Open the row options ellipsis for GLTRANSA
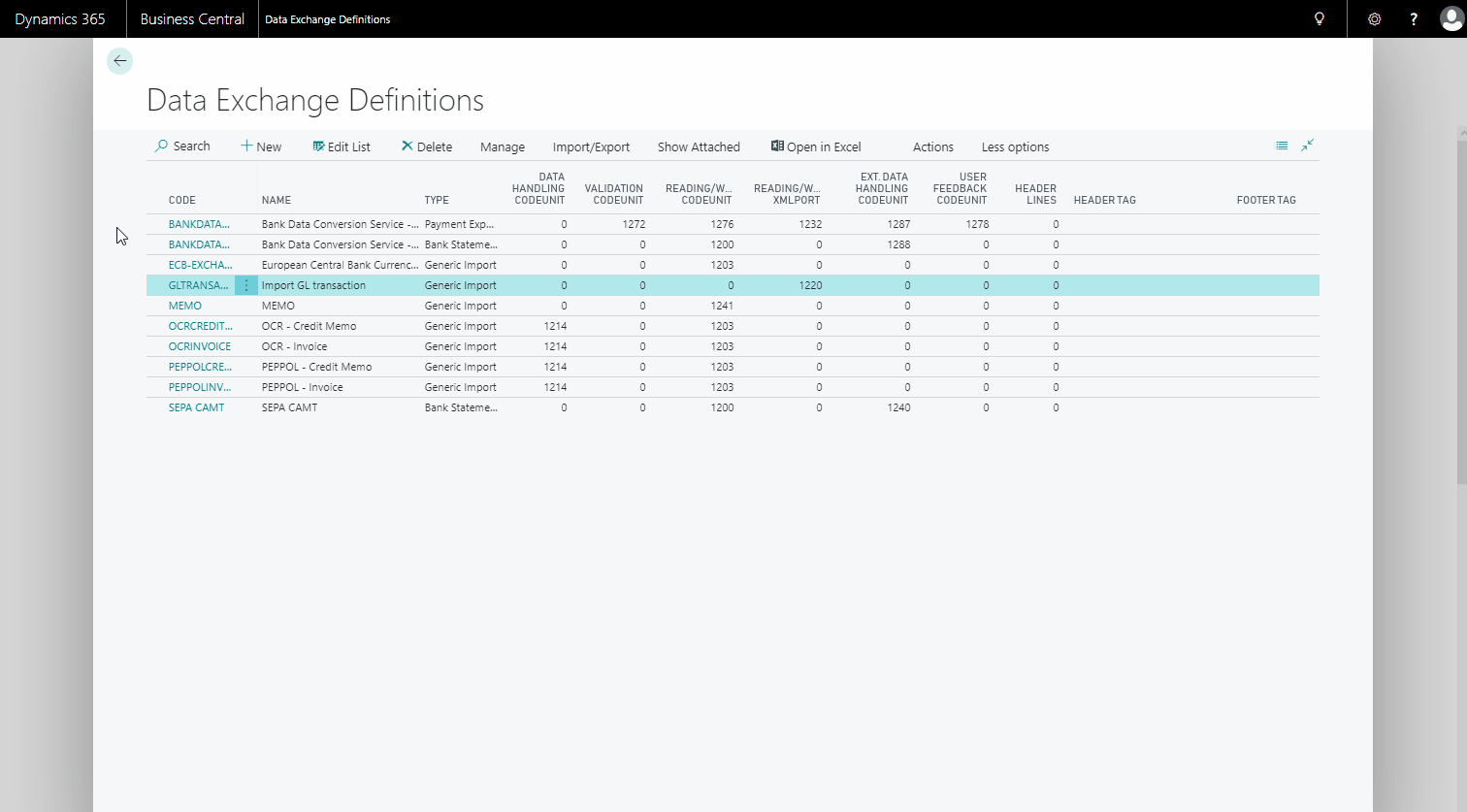The image size is (1467, 812). click(245, 284)
